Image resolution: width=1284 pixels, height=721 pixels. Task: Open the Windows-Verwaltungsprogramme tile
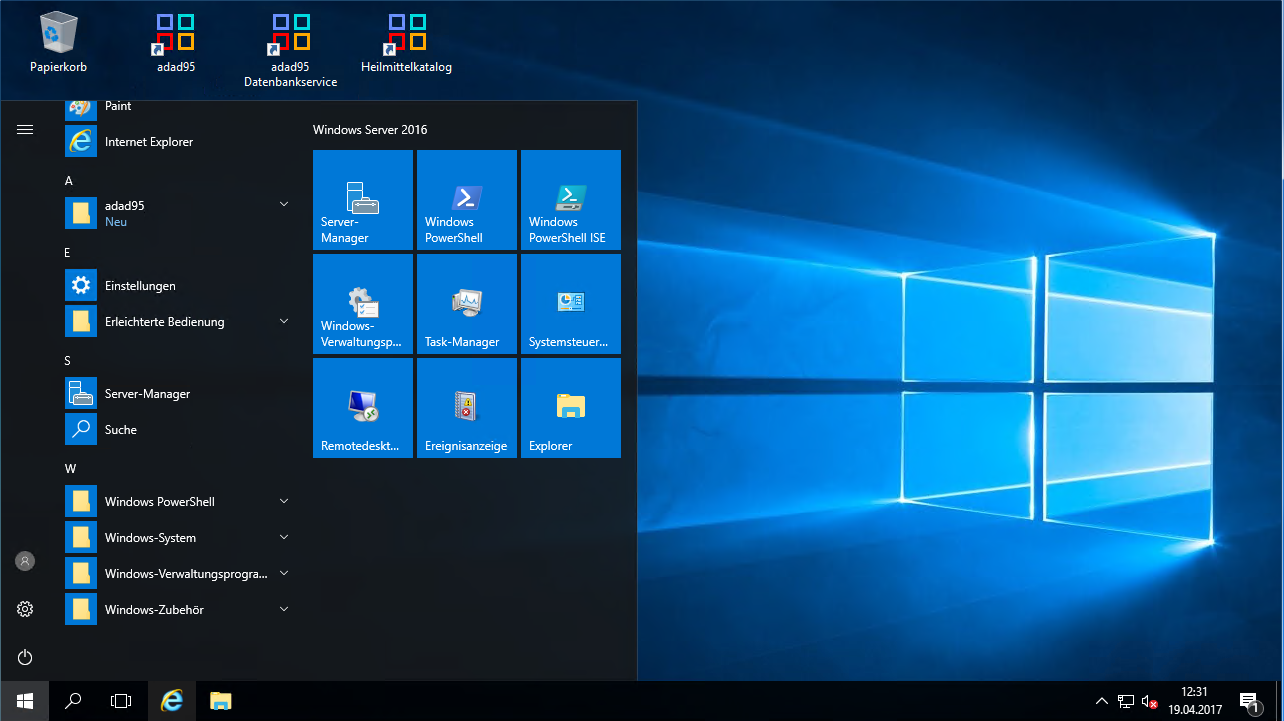pyautogui.click(x=363, y=304)
